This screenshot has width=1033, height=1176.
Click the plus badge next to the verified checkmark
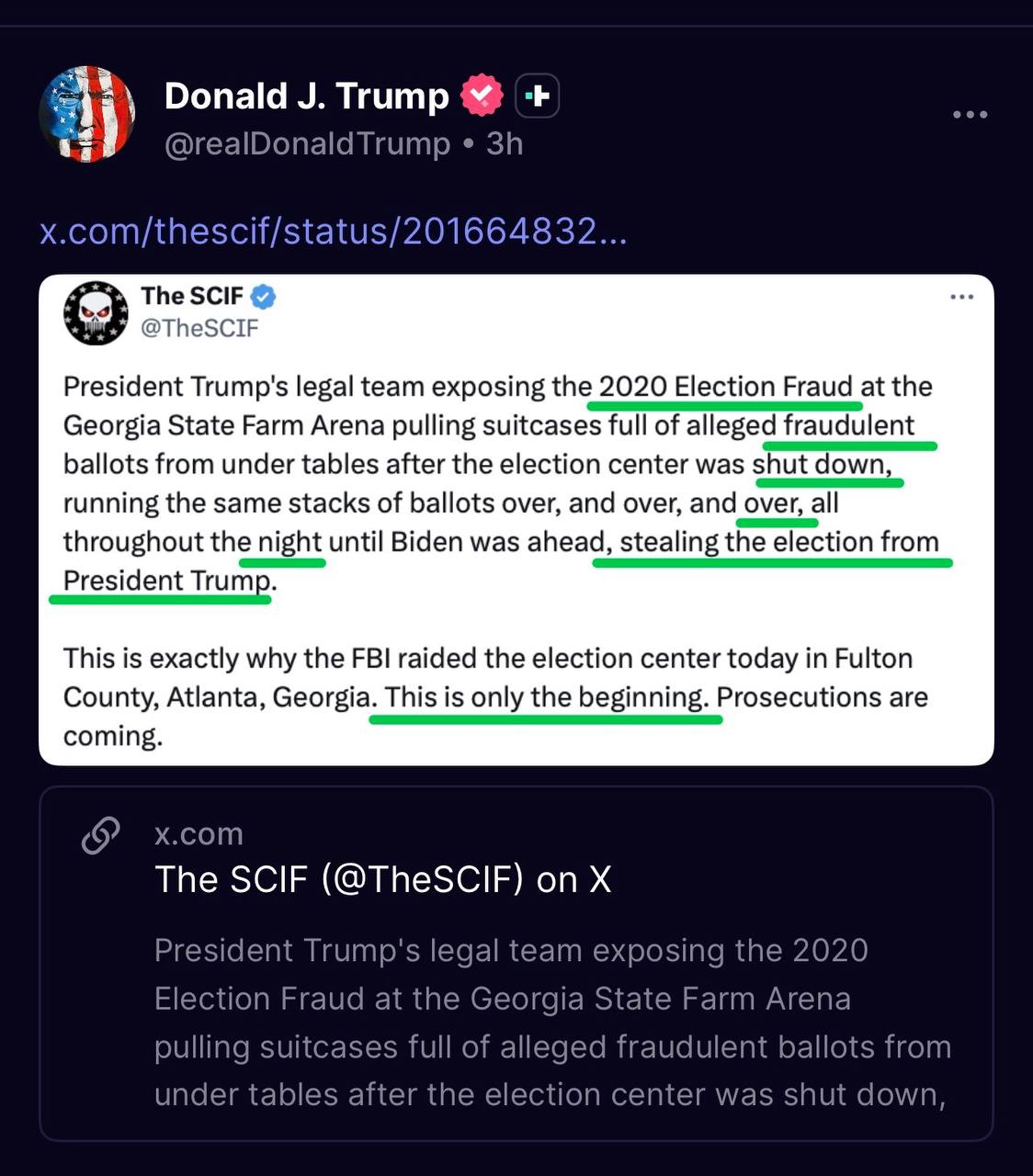click(x=538, y=96)
